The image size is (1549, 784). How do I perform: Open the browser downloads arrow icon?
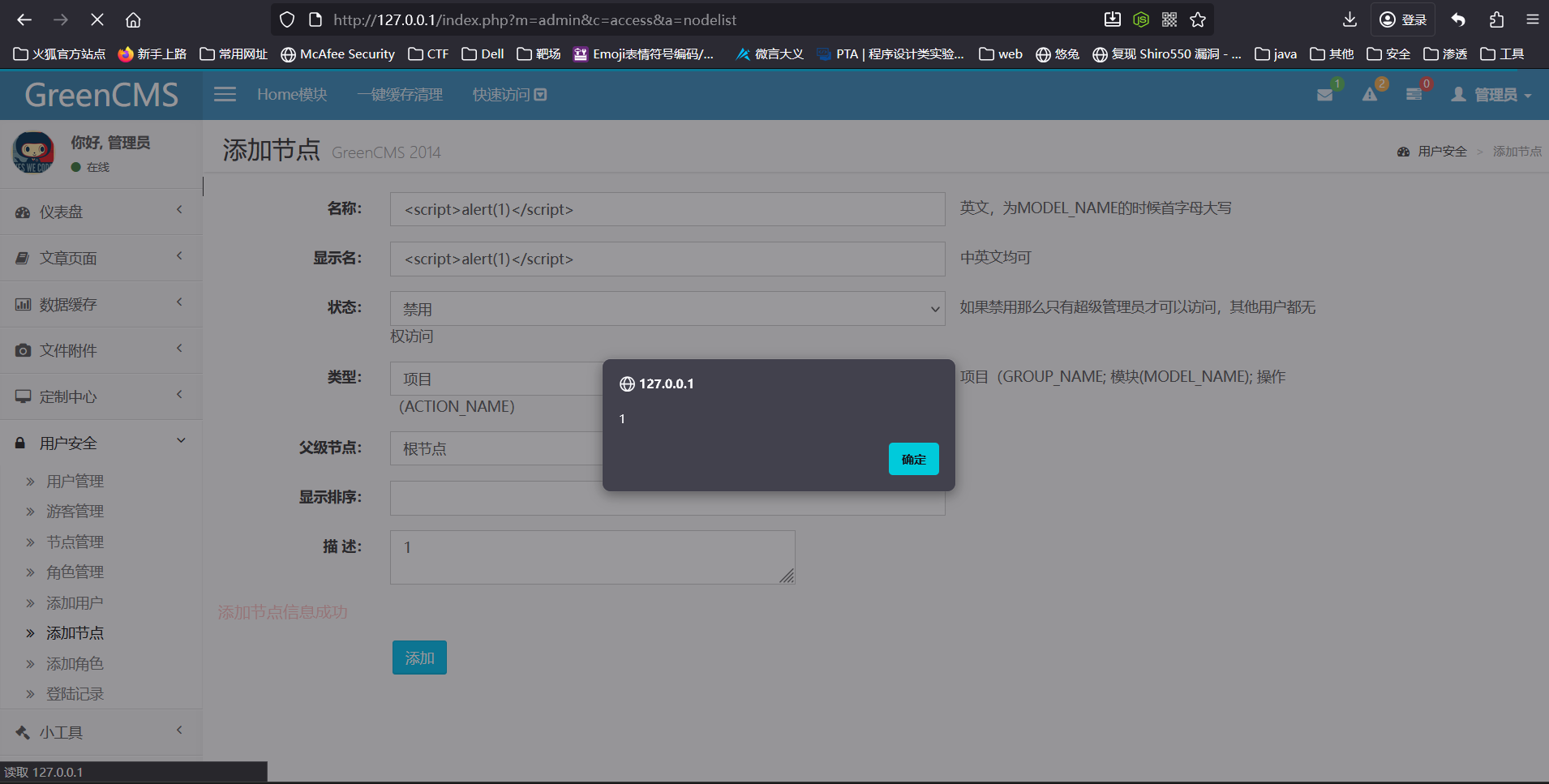[x=1349, y=19]
